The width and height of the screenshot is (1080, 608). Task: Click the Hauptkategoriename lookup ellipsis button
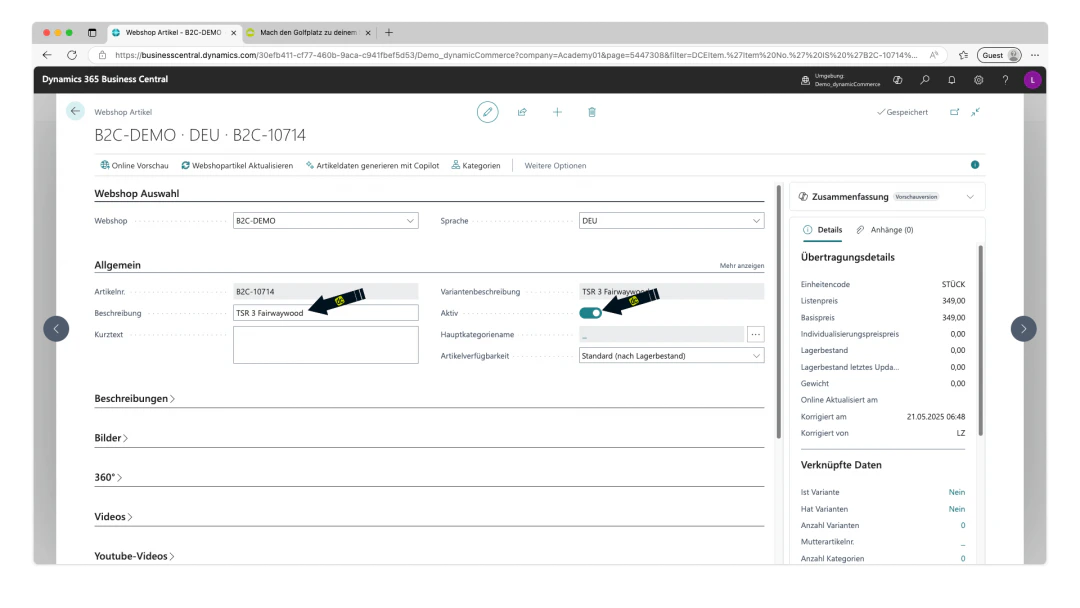pyautogui.click(x=756, y=335)
